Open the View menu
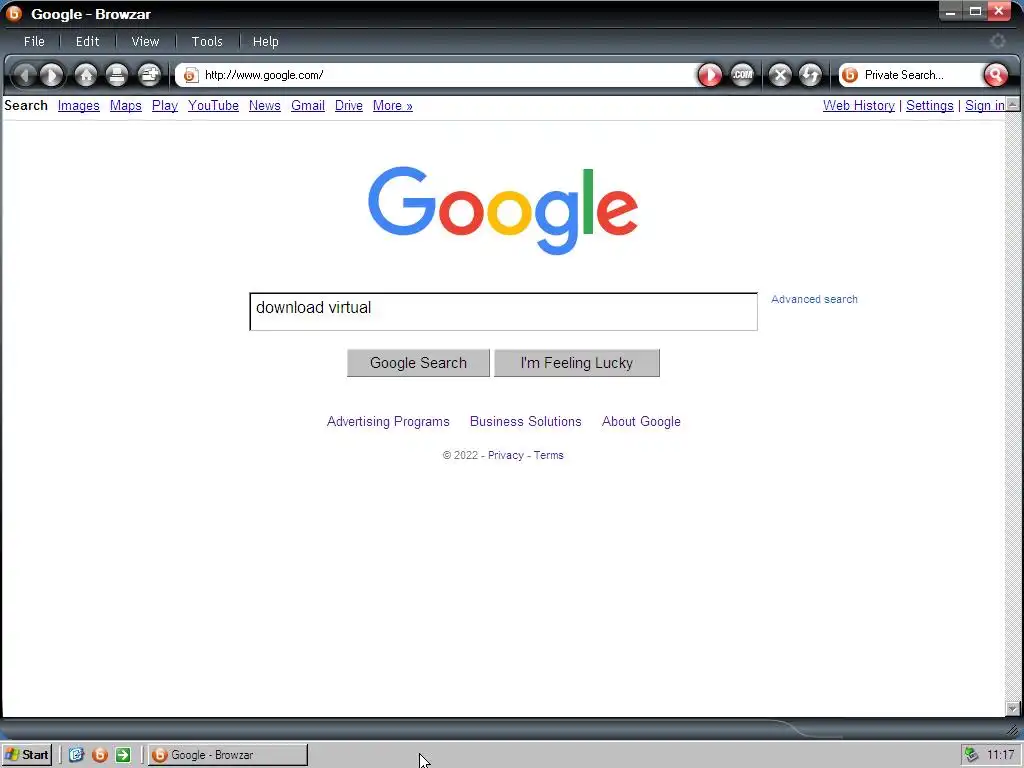This screenshot has height=768, width=1024. click(145, 42)
